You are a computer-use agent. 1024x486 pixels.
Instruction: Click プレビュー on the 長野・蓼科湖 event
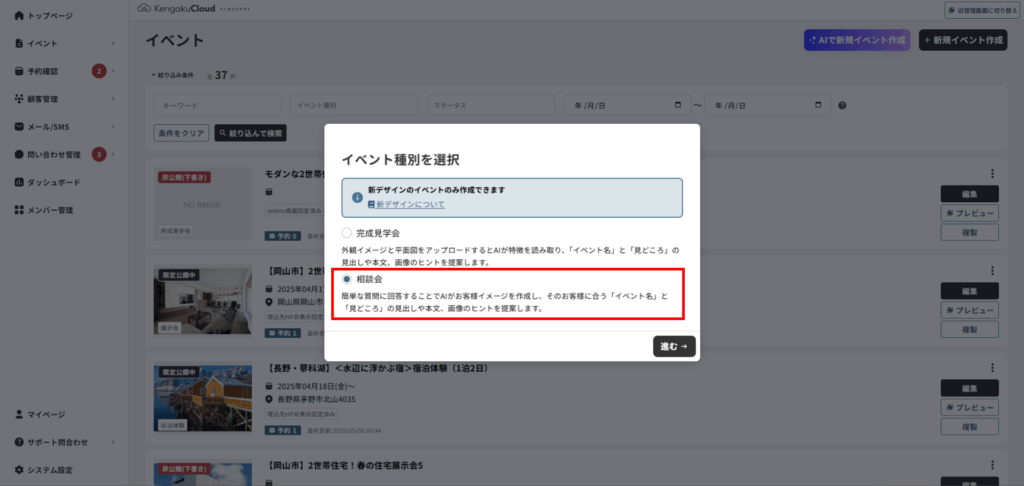(x=970, y=407)
